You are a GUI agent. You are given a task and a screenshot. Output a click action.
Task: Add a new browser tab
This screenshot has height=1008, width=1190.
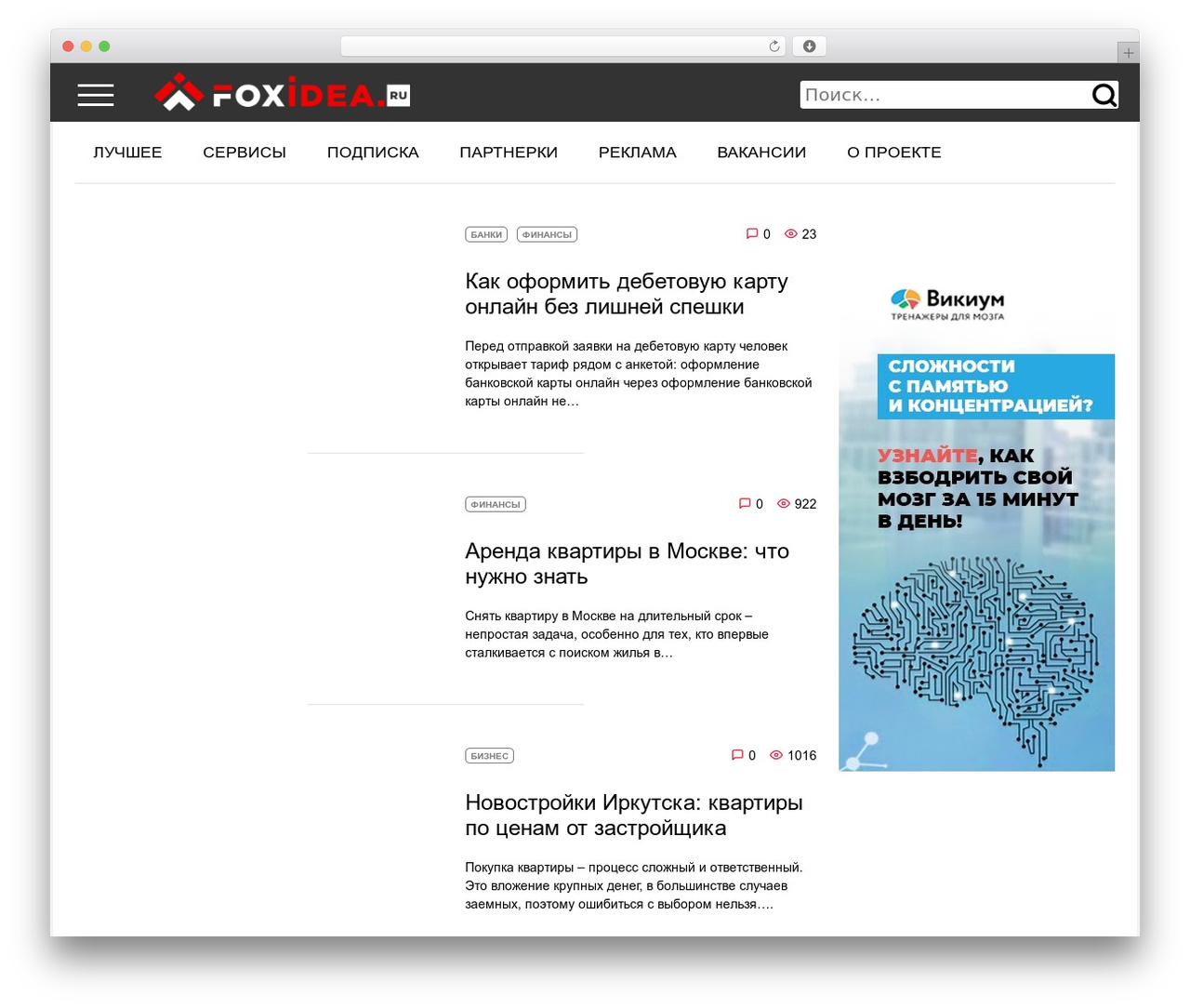pos(1128,53)
